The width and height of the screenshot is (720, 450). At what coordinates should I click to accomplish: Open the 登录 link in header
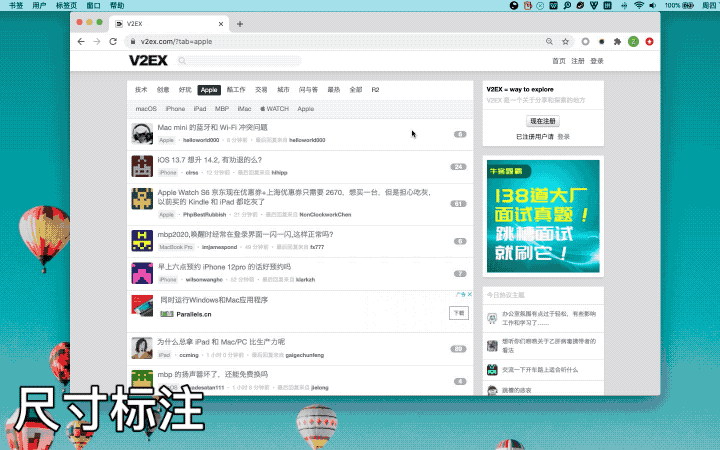pos(596,61)
